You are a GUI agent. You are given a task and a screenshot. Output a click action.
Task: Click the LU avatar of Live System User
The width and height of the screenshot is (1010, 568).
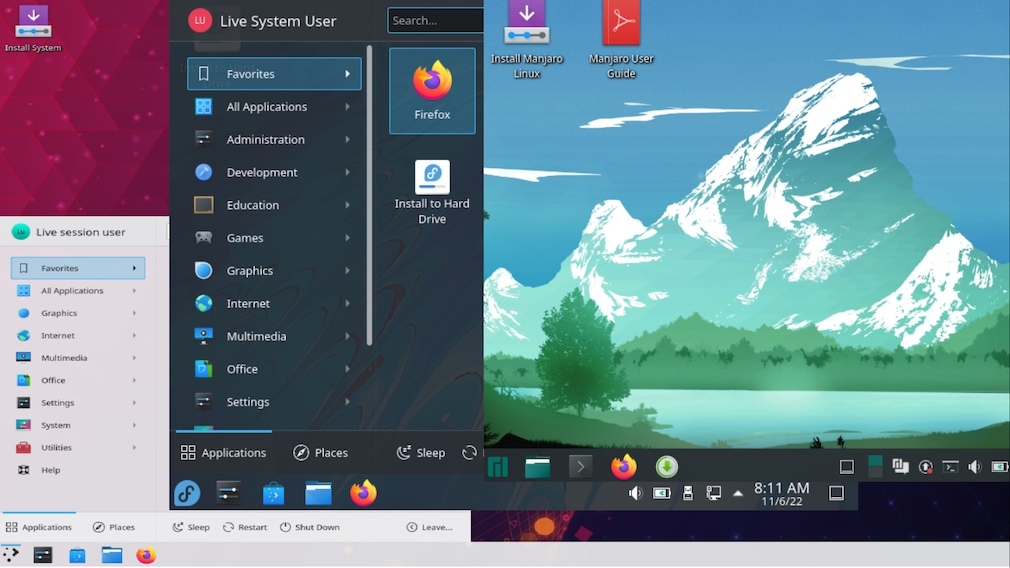point(200,21)
